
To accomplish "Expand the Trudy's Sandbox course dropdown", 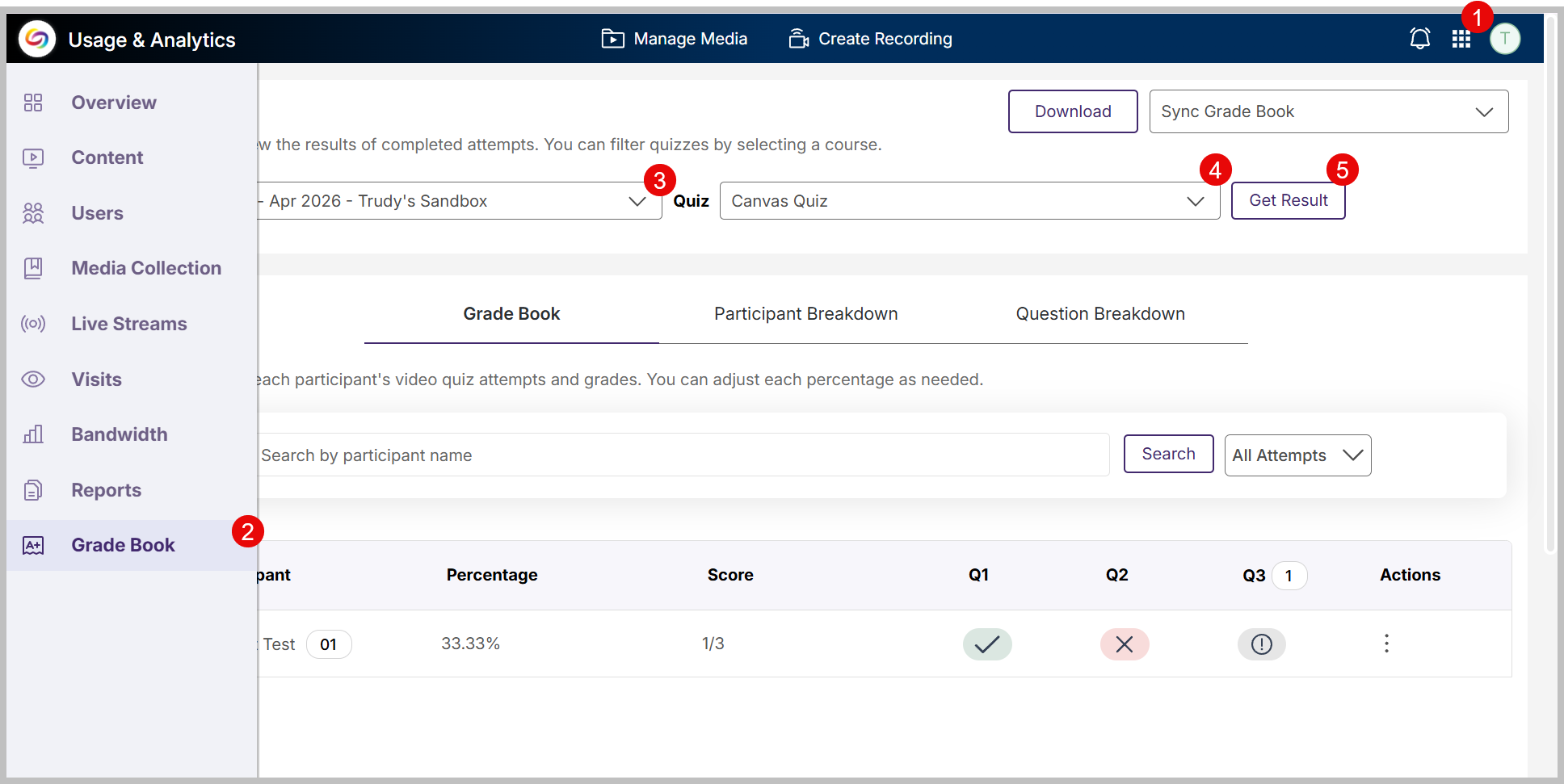I will pyautogui.click(x=460, y=201).
